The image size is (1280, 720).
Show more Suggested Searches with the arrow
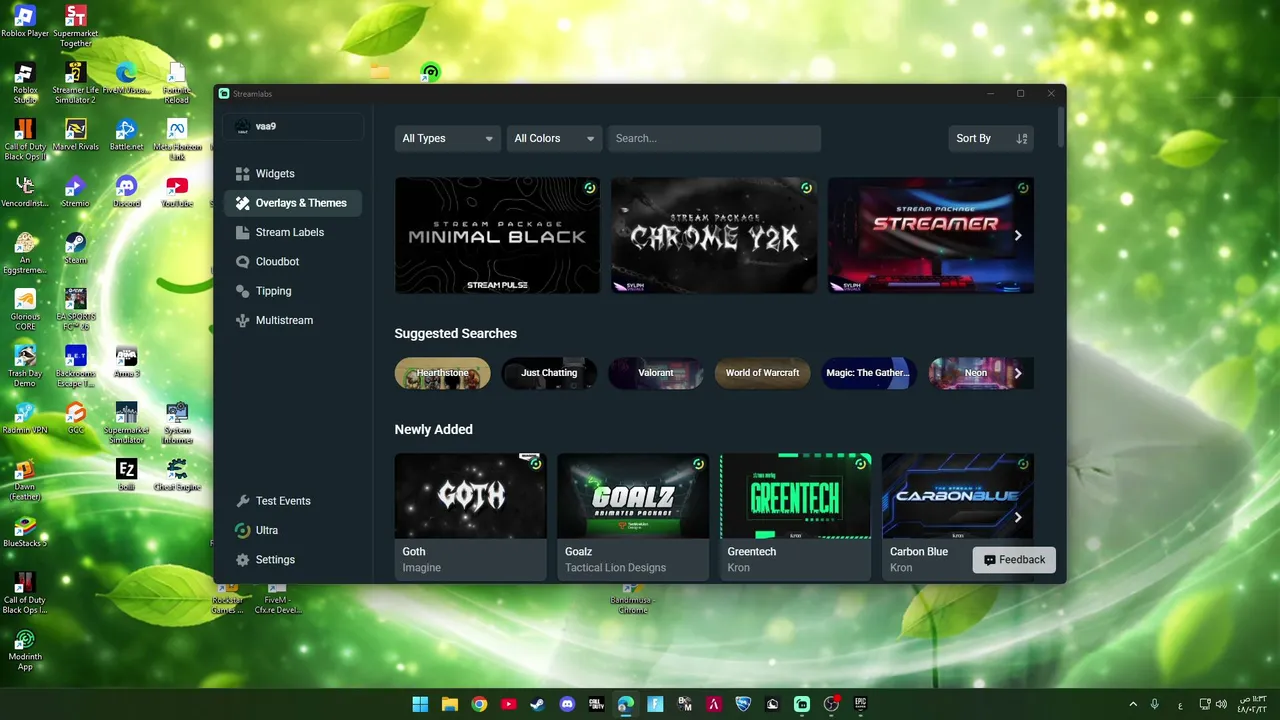pos(1018,373)
